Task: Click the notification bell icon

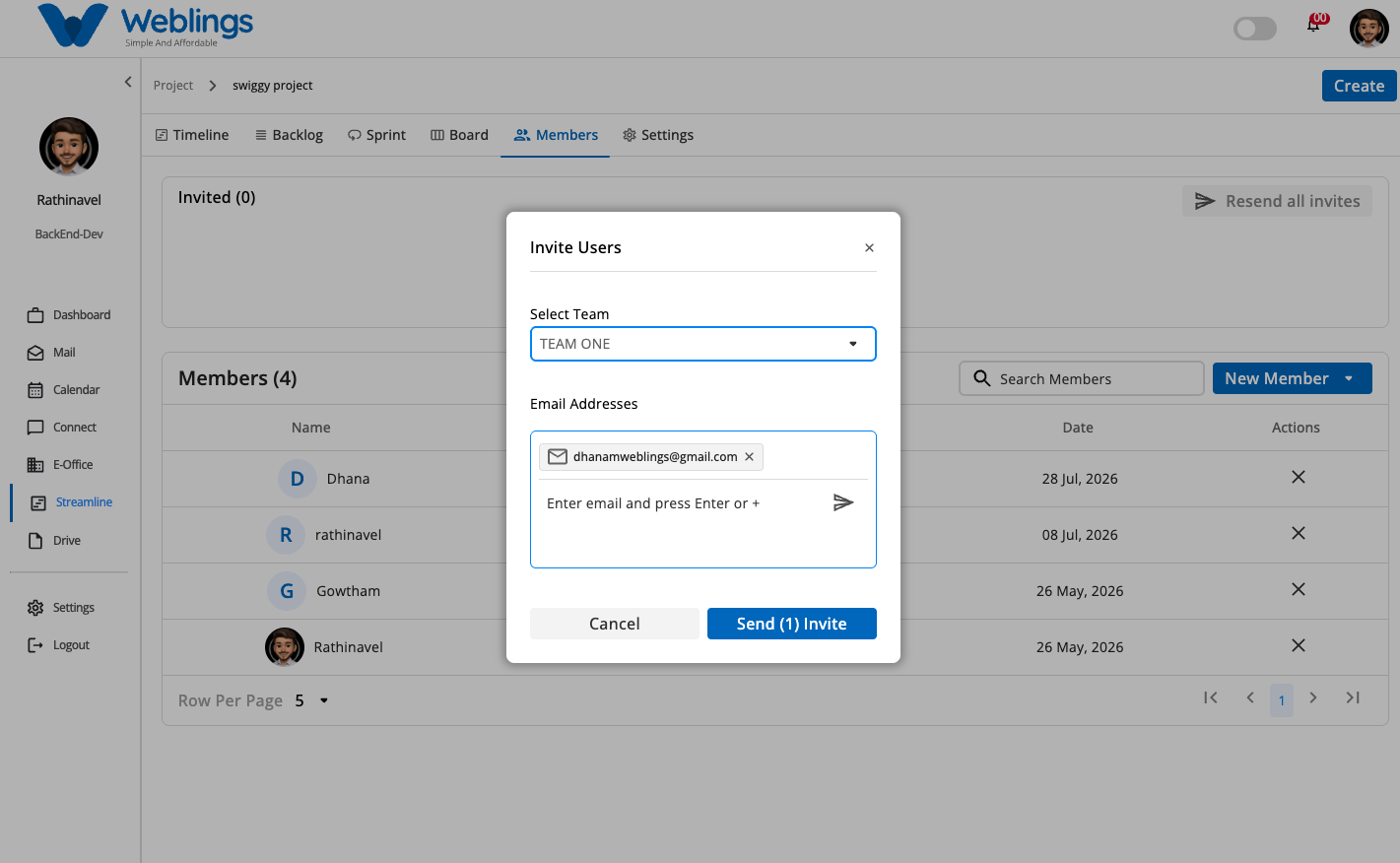Action: coord(1313,25)
